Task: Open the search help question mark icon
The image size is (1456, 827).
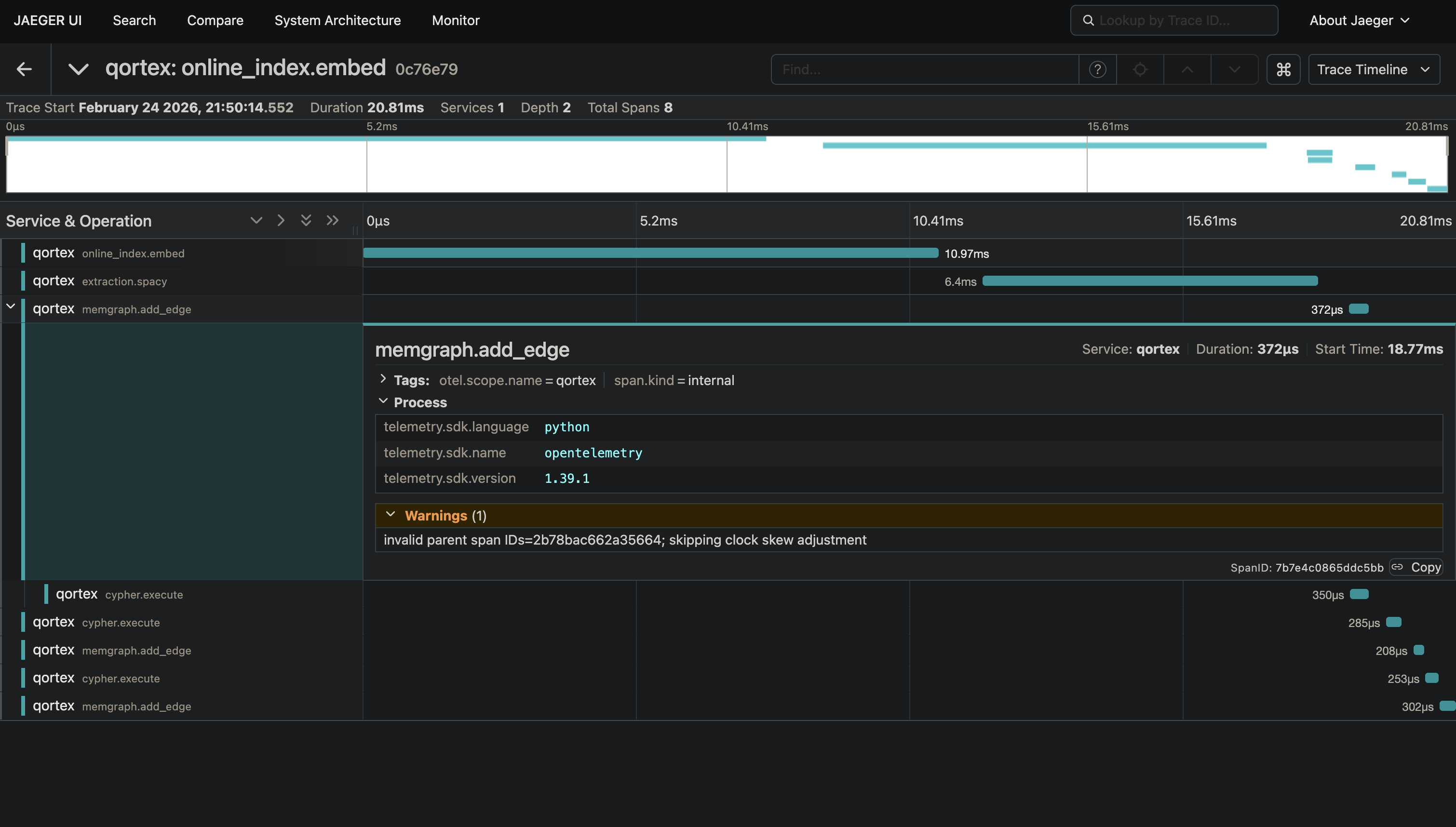Action: tap(1097, 69)
